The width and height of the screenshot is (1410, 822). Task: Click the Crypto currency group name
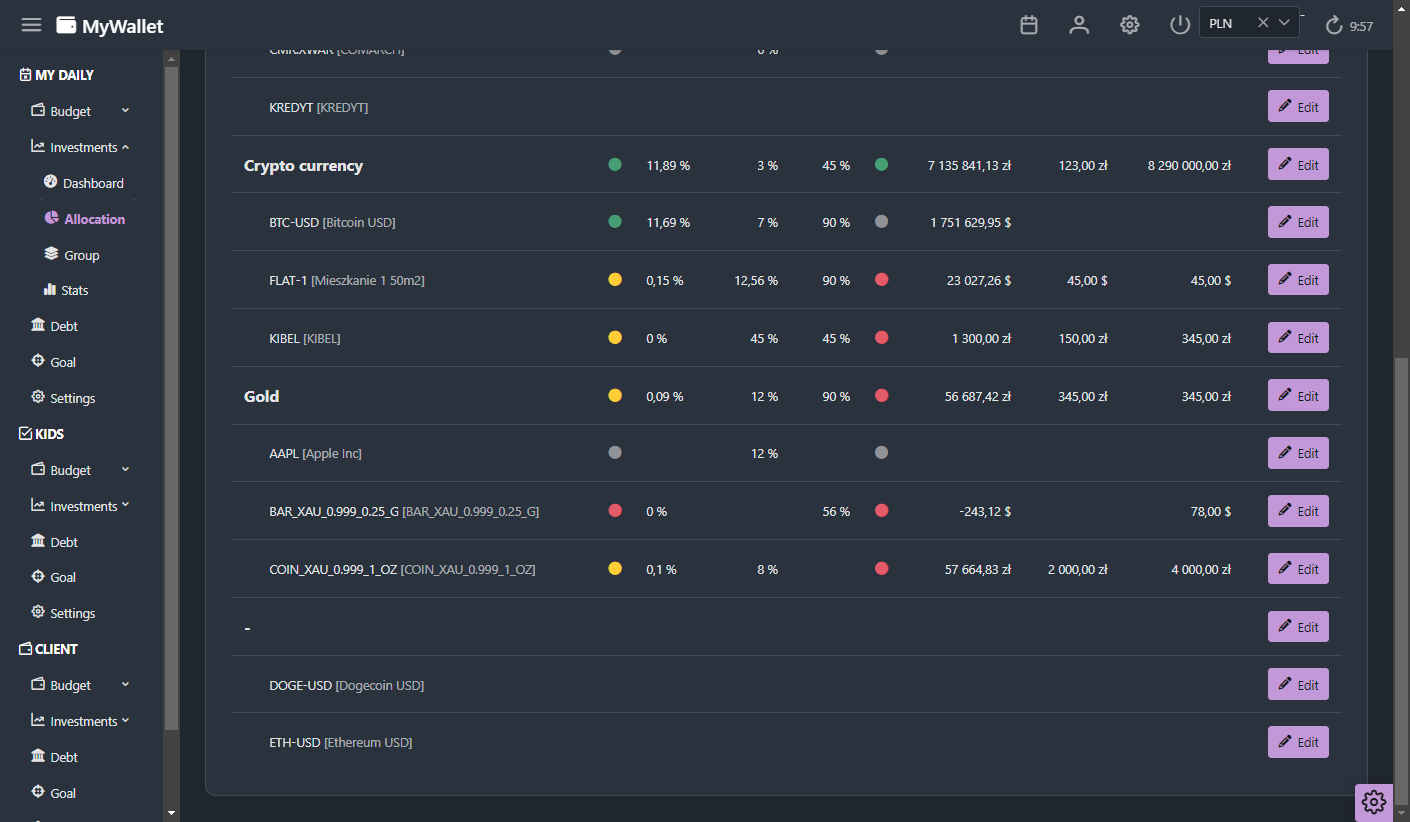point(303,166)
